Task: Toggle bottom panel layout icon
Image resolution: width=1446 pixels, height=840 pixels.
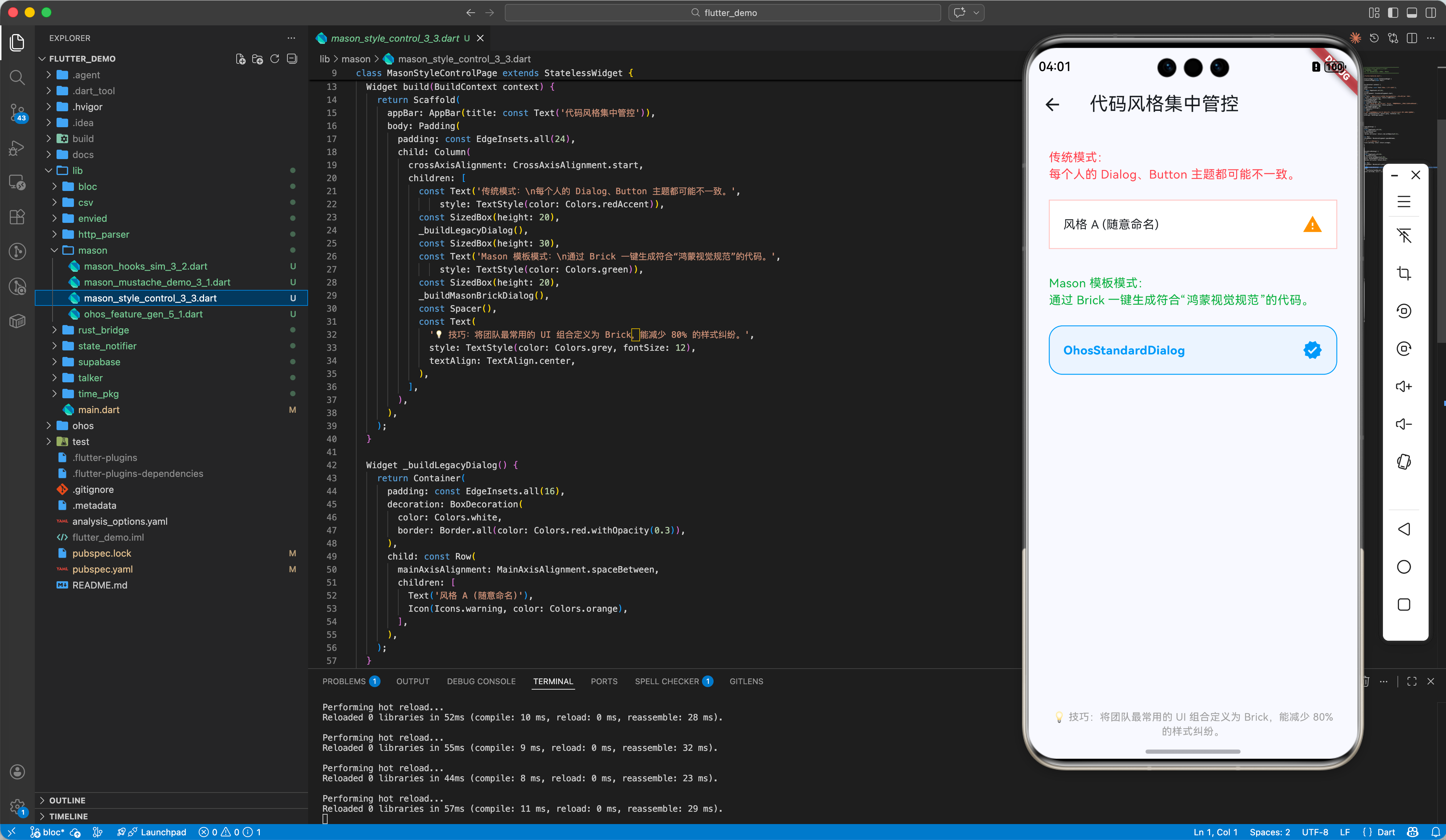Action: pos(1412,13)
